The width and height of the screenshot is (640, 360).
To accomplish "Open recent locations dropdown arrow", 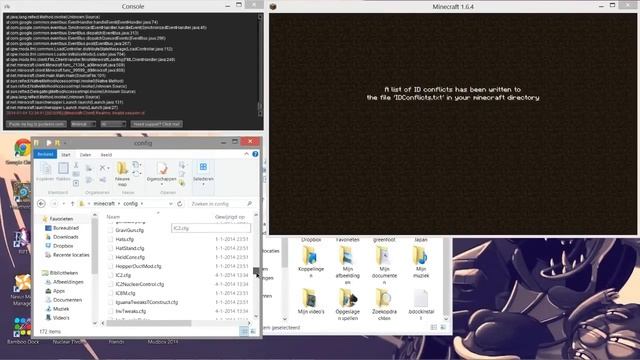I will 63,203.
